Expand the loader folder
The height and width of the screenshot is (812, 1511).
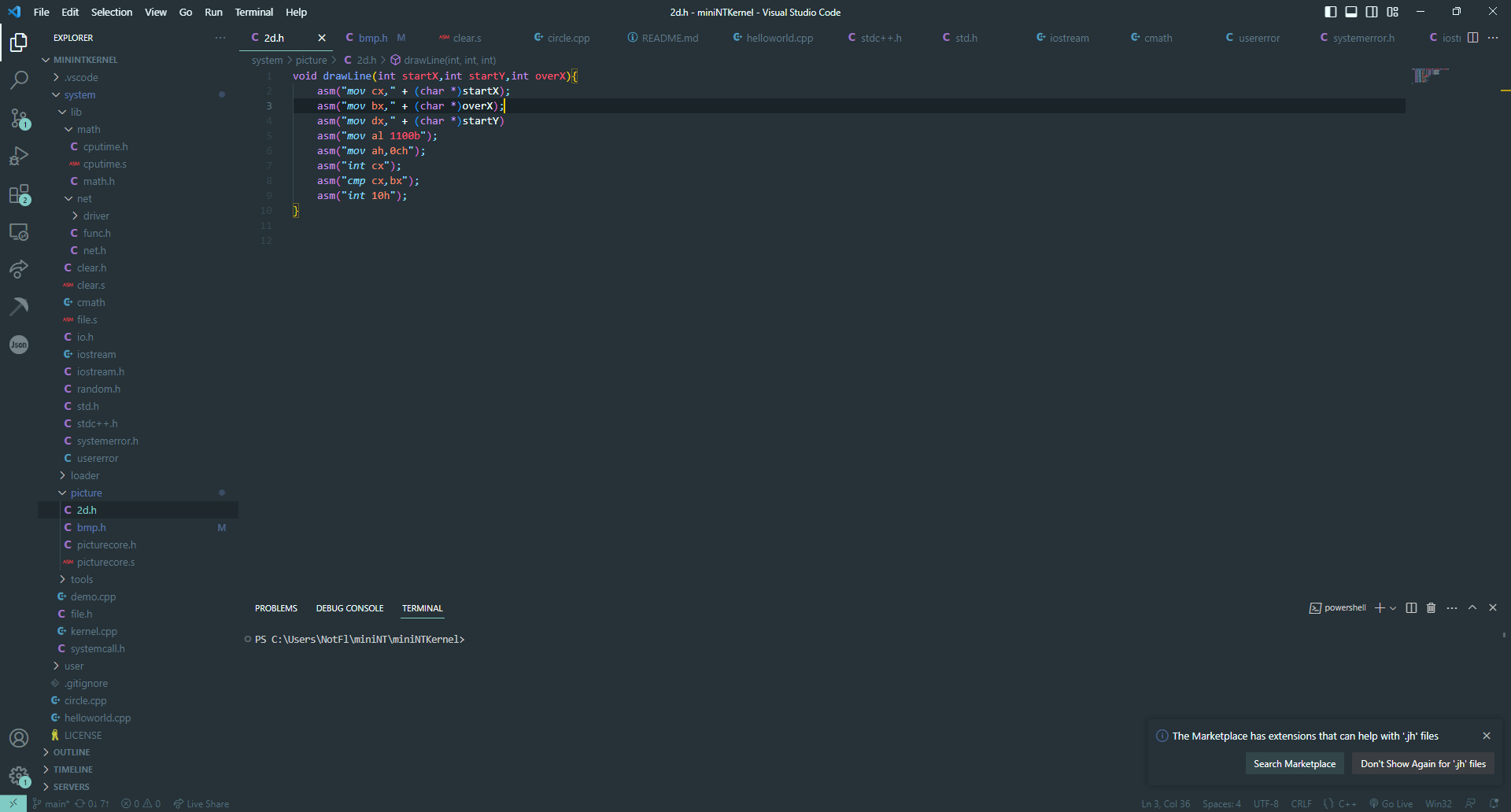click(x=62, y=475)
